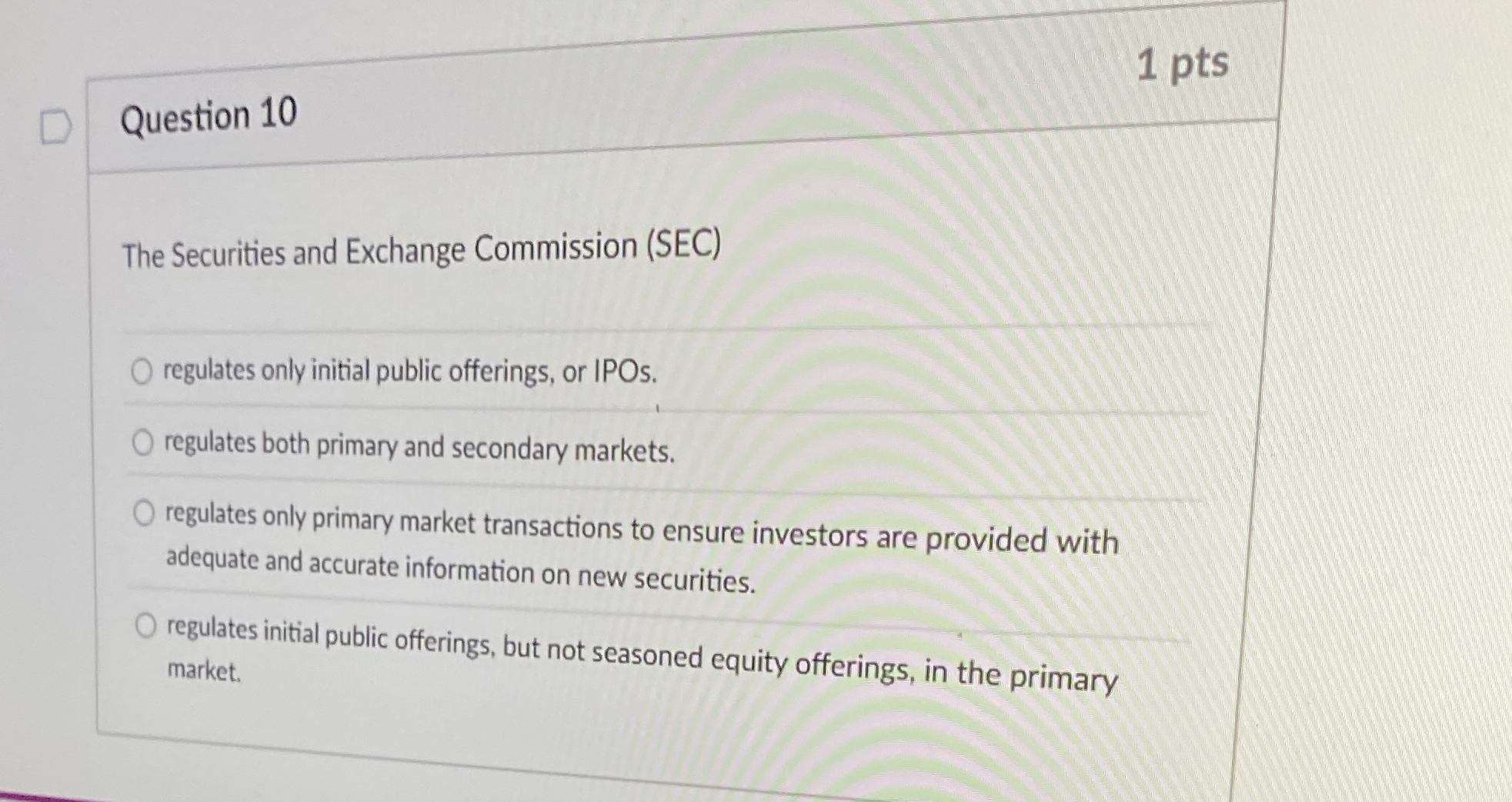The image size is (1512, 802).
Task: Select the 'regulates initial public offerings, but not seasoned' option
Action: point(148,623)
